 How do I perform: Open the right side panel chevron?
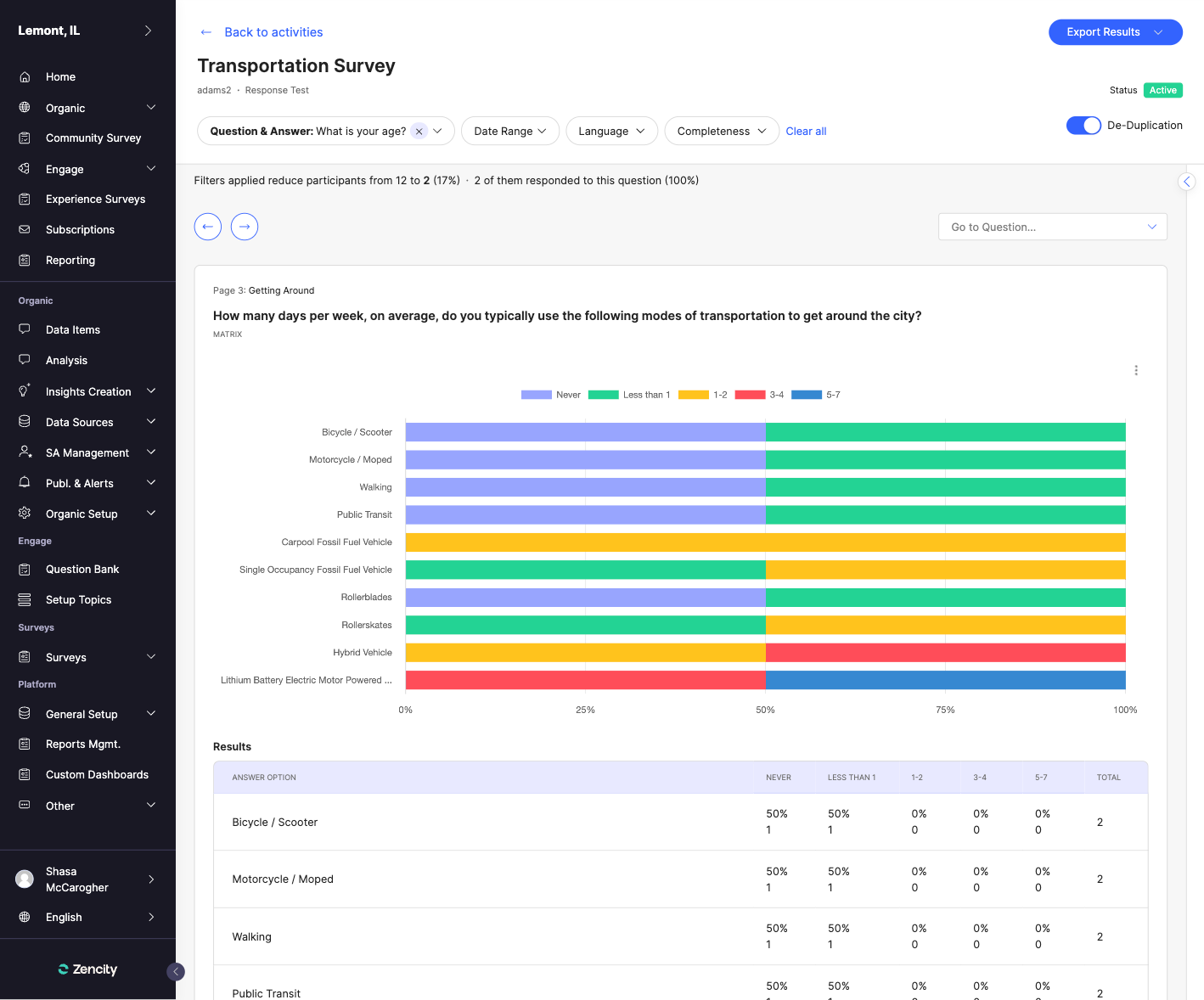pyautogui.click(x=1187, y=182)
